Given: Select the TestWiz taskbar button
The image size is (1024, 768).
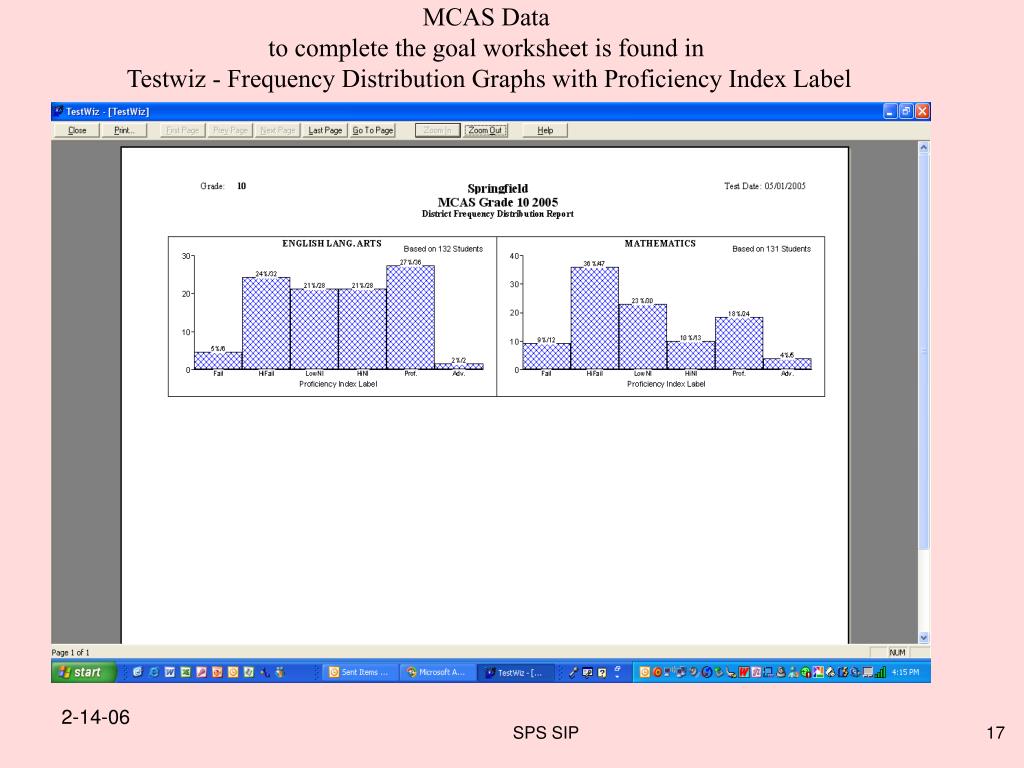Looking at the screenshot, I should point(516,672).
